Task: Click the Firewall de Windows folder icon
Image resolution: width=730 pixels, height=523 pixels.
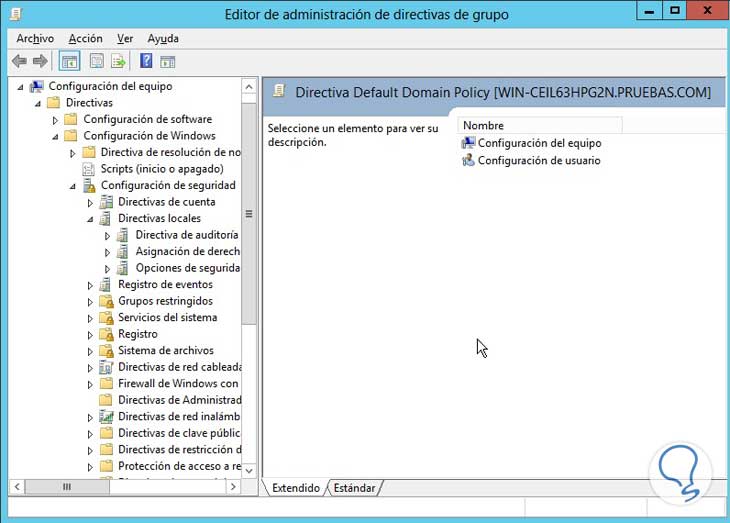Action: click(106, 384)
